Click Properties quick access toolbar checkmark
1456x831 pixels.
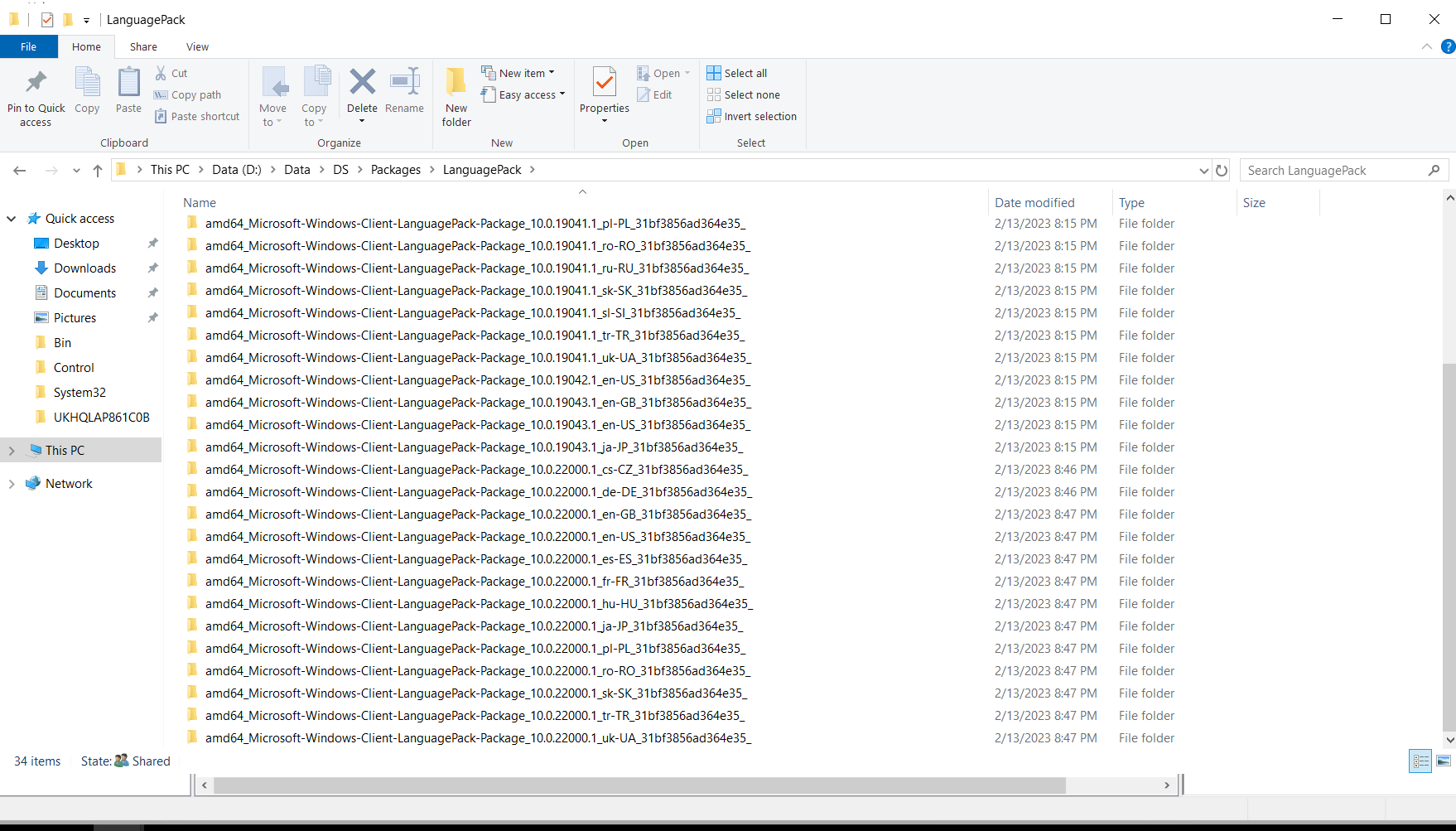(x=47, y=19)
